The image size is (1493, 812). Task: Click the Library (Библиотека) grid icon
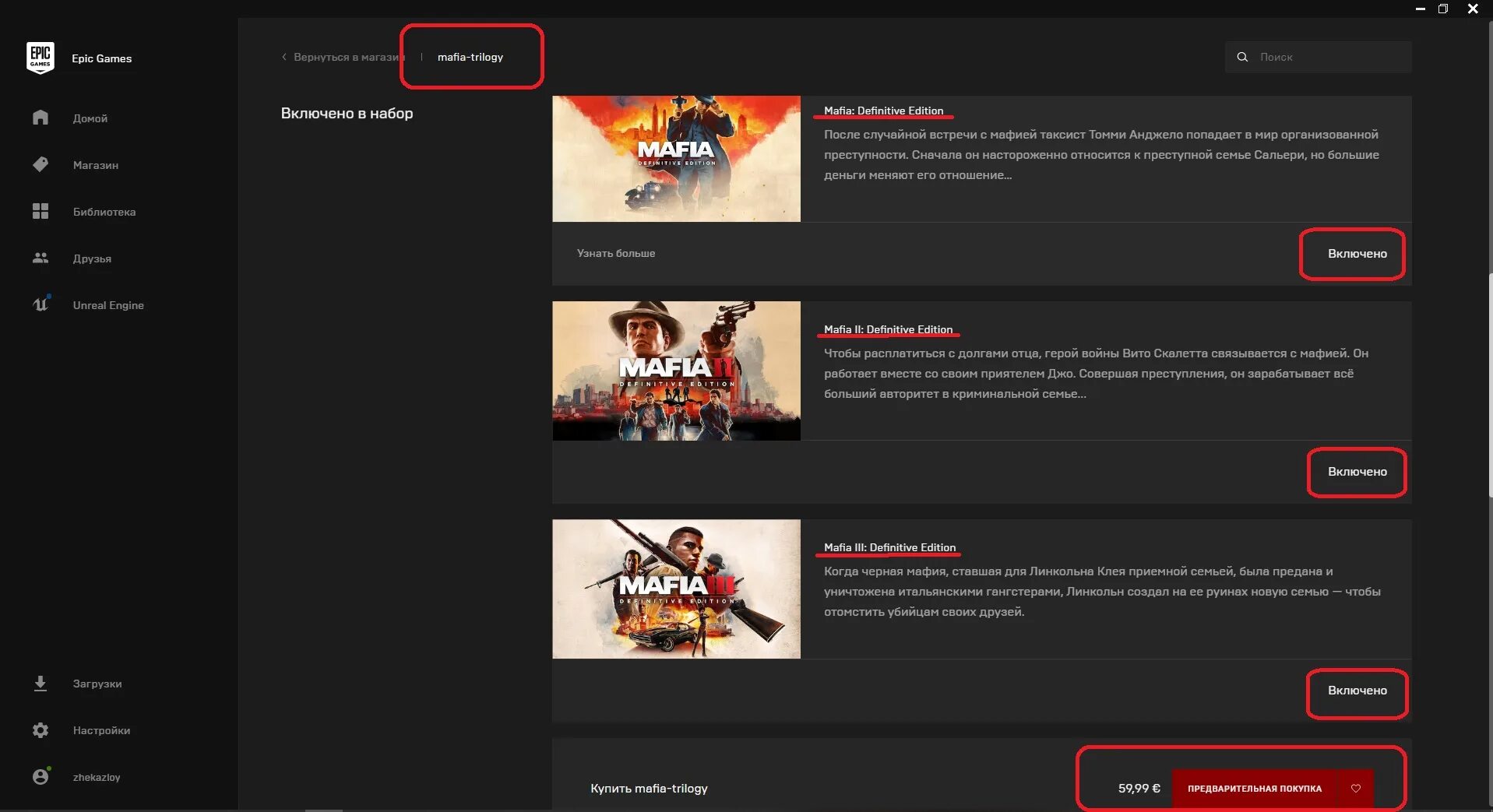coord(40,211)
